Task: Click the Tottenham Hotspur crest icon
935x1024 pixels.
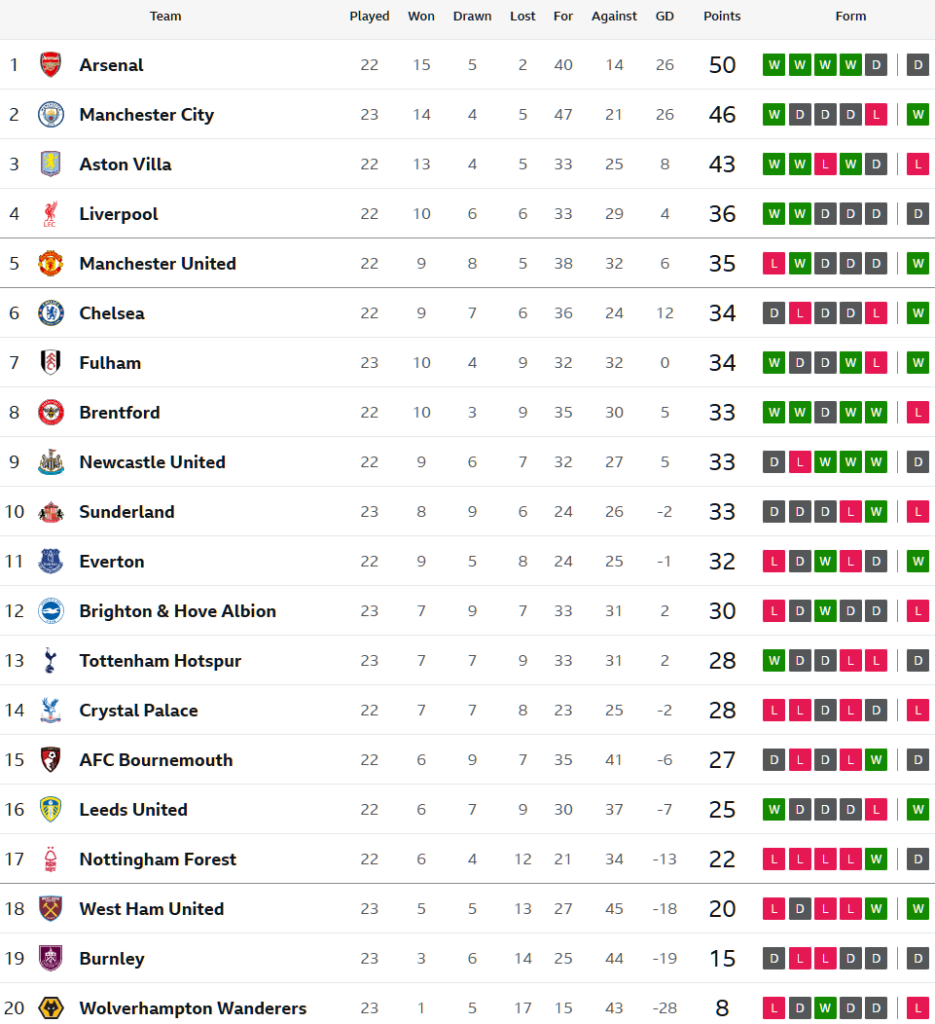Action: click(50, 661)
